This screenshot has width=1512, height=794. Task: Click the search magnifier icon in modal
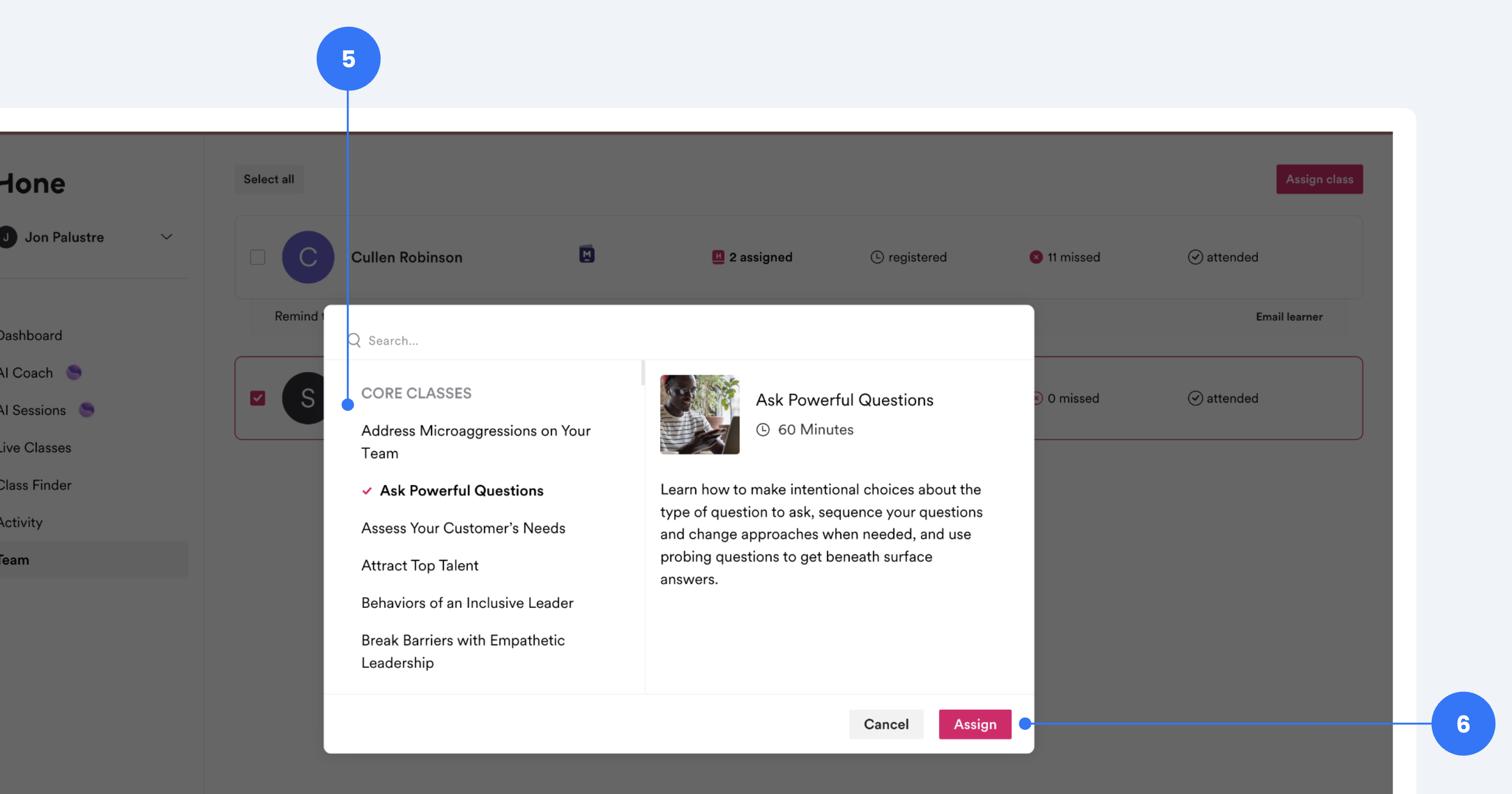pos(354,340)
